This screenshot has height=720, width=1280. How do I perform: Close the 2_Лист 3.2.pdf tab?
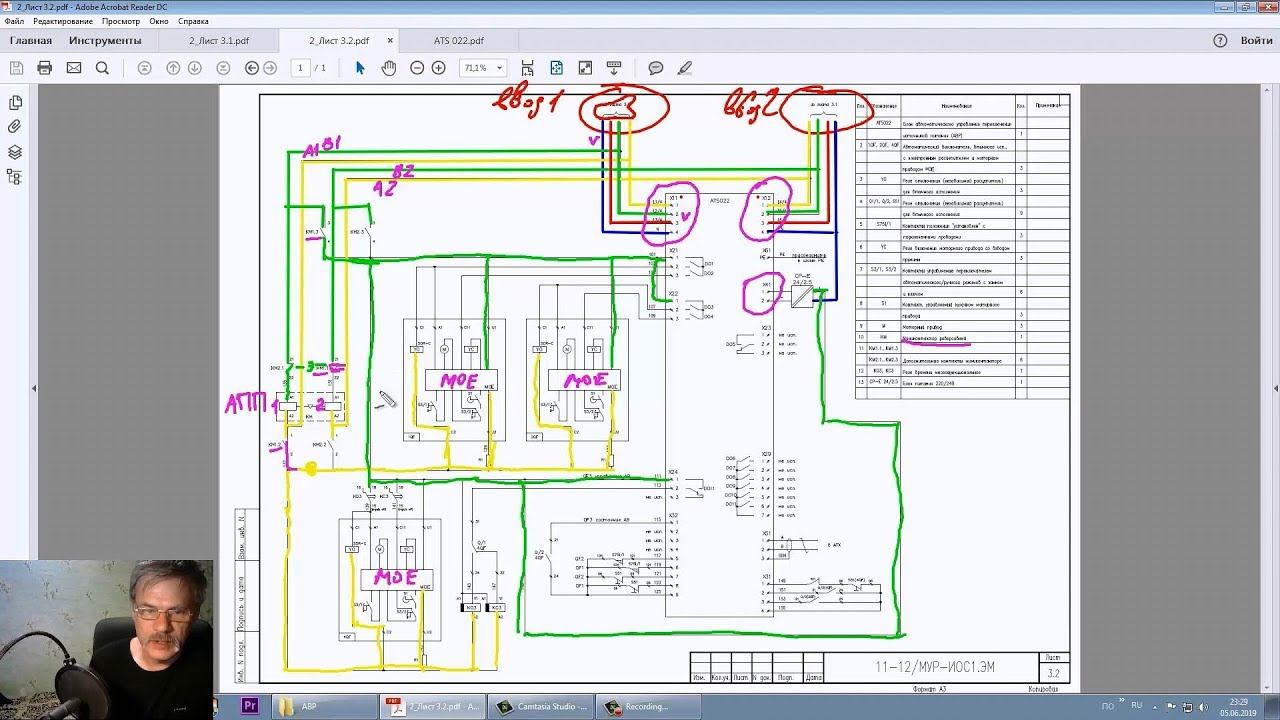point(390,41)
